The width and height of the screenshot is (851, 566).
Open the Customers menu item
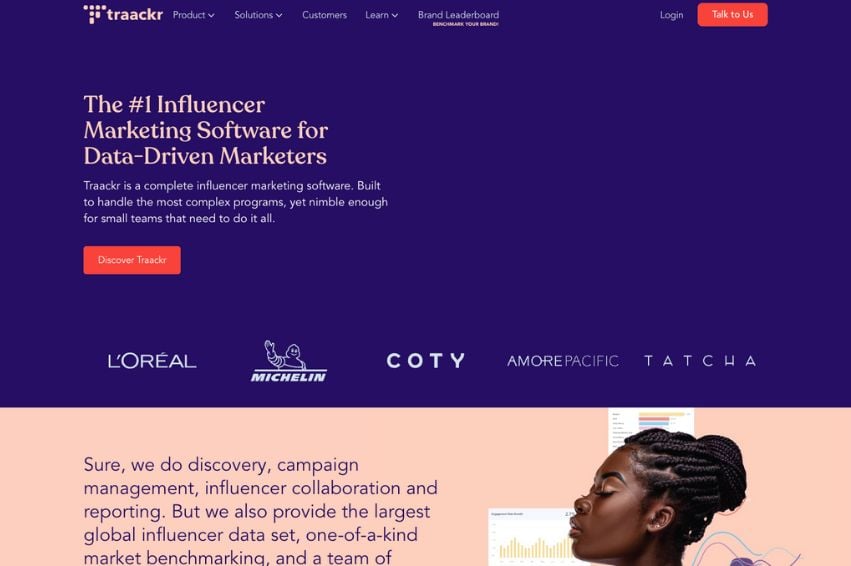325,15
